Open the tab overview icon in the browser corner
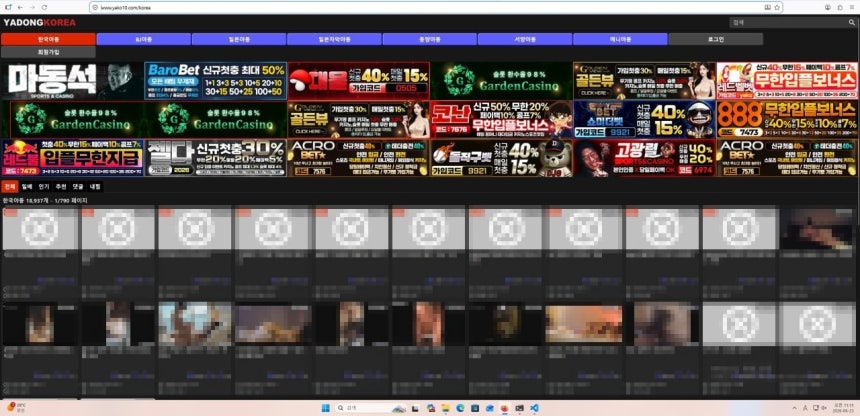The width and height of the screenshot is (860, 416). pyautogui.click(x=8, y=8)
